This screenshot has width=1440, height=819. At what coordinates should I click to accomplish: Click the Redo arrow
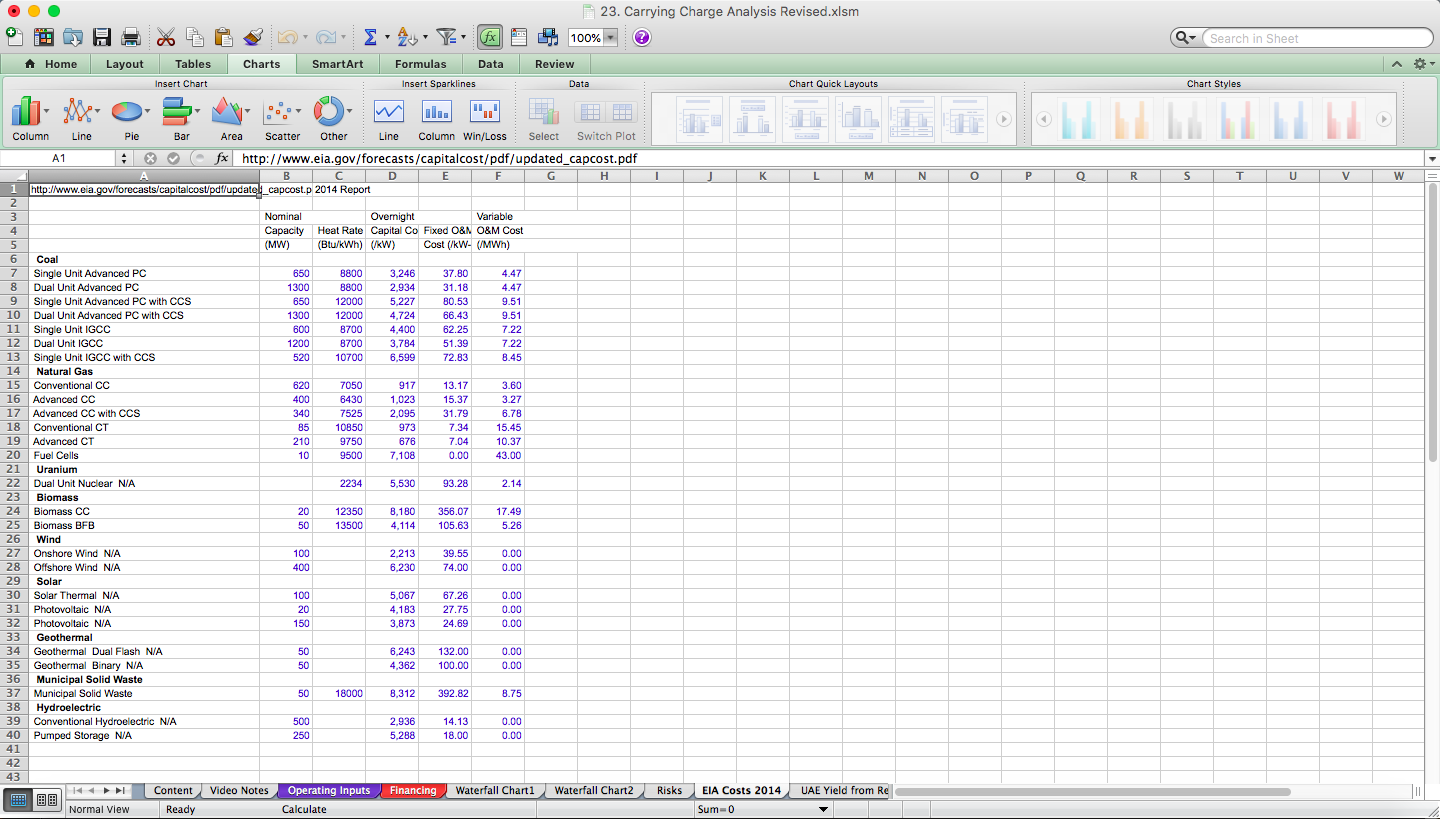pos(325,37)
